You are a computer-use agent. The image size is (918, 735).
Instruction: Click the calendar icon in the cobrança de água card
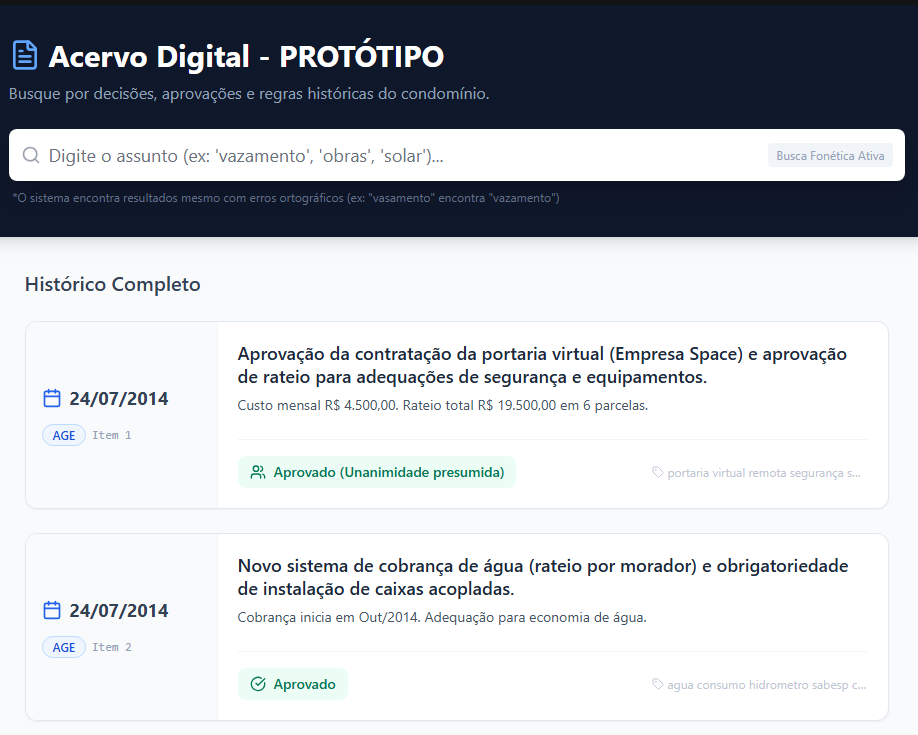pyautogui.click(x=52, y=611)
